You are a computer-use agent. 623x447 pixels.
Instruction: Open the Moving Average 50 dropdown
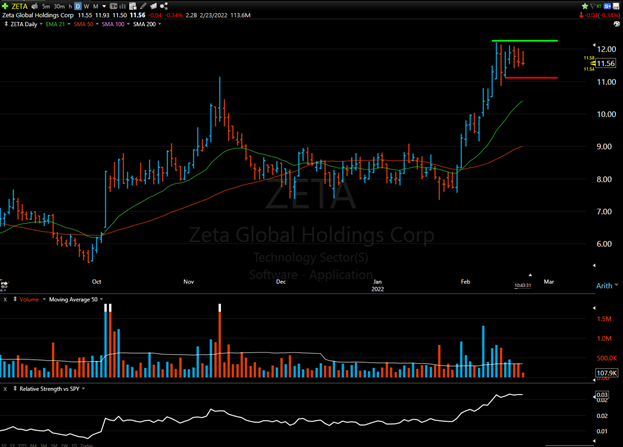pos(101,299)
